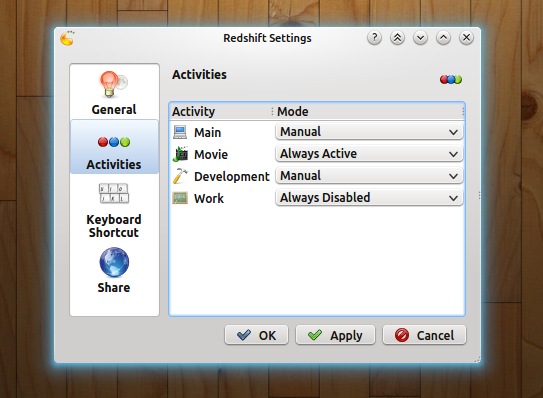Image resolution: width=543 pixels, height=398 pixels.
Task: Confirm settings with the OK button
Action: coord(256,335)
